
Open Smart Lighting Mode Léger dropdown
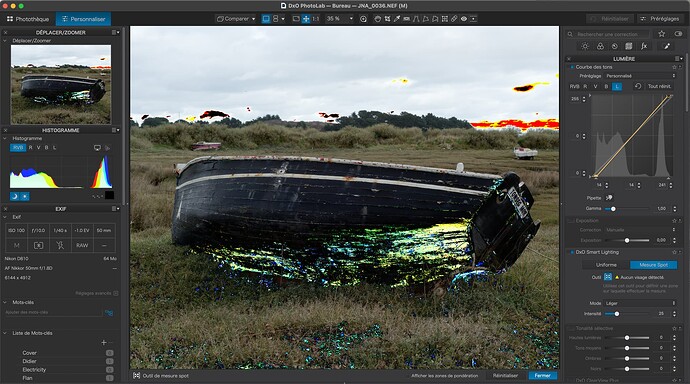[640, 303]
